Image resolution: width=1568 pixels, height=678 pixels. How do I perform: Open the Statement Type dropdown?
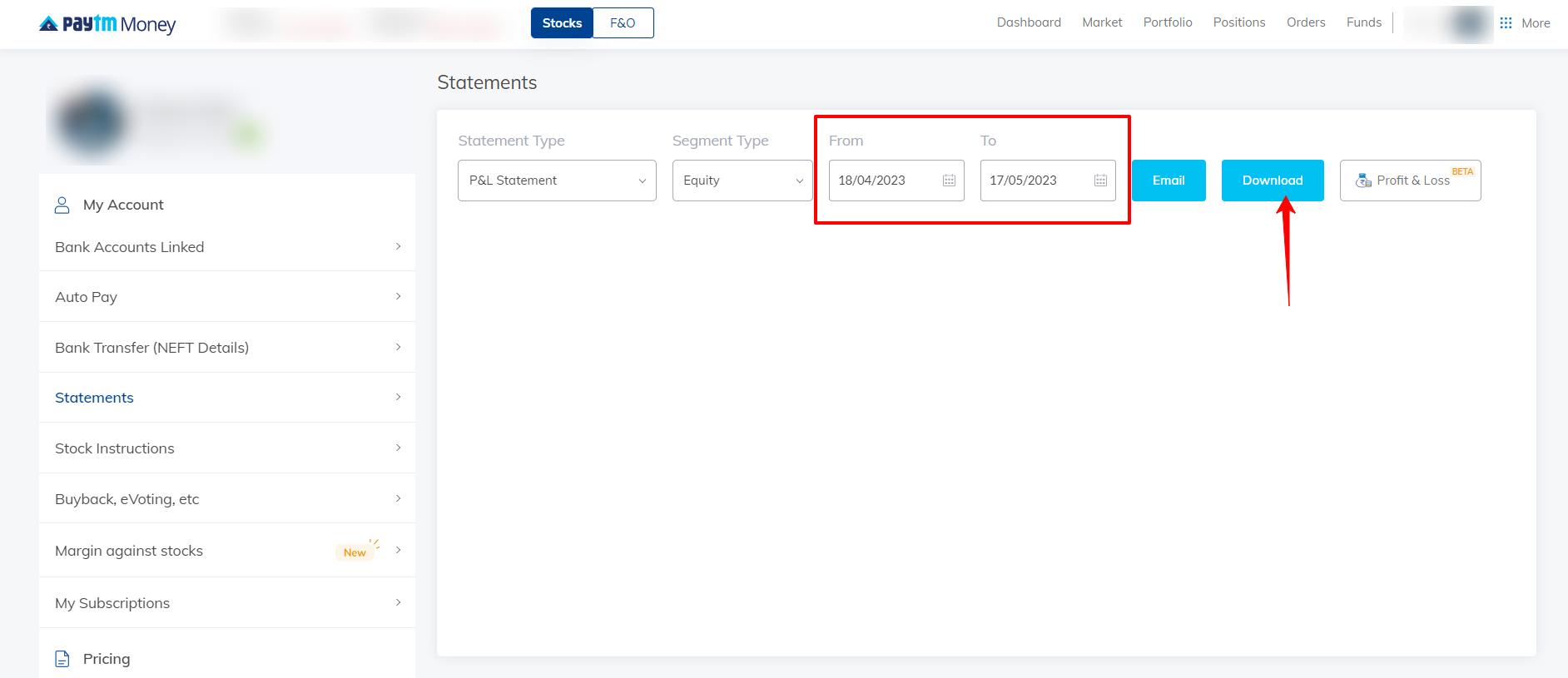tap(557, 181)
